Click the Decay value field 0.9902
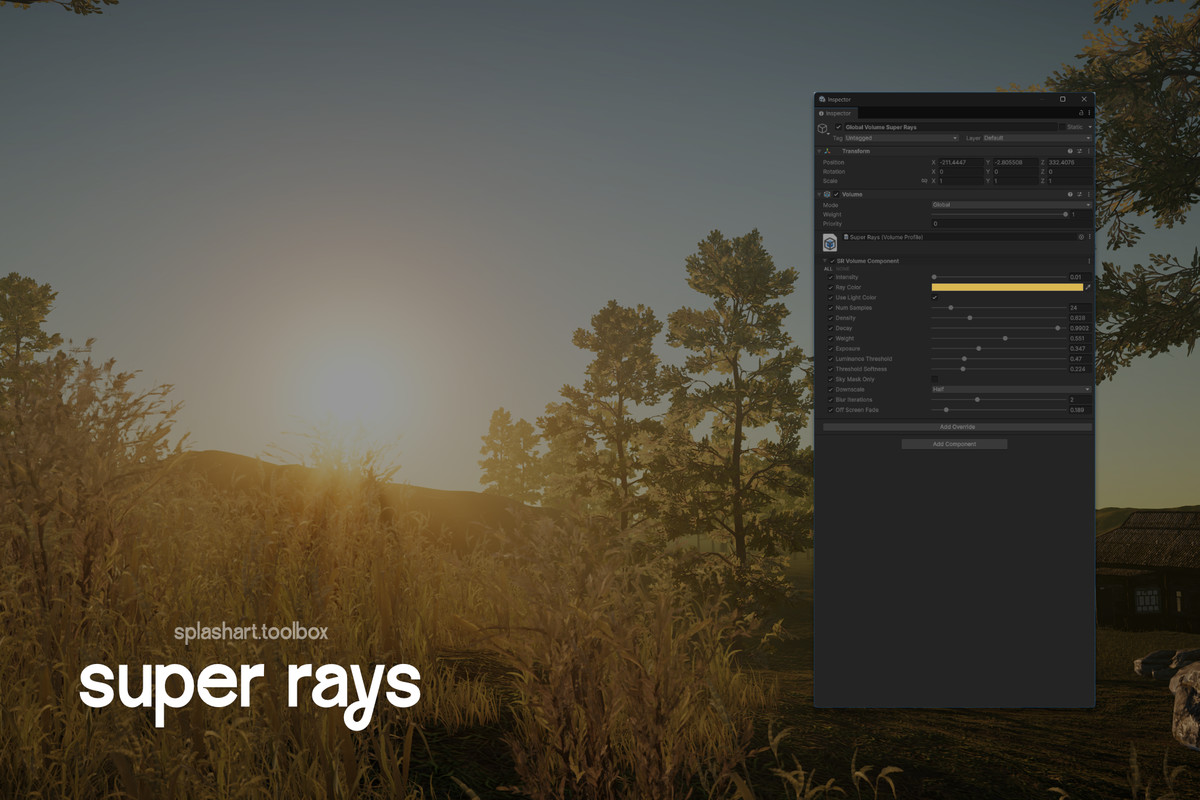1200x800 pixels. pyautogui.click(x=1080, y=328)
